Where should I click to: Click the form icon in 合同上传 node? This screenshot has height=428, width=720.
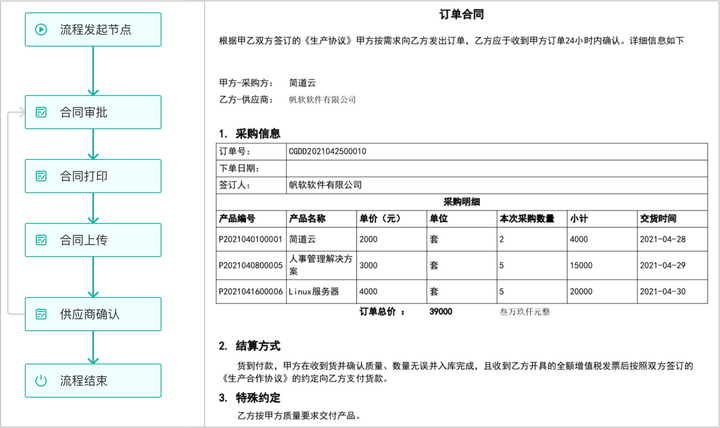pos(41,240)
